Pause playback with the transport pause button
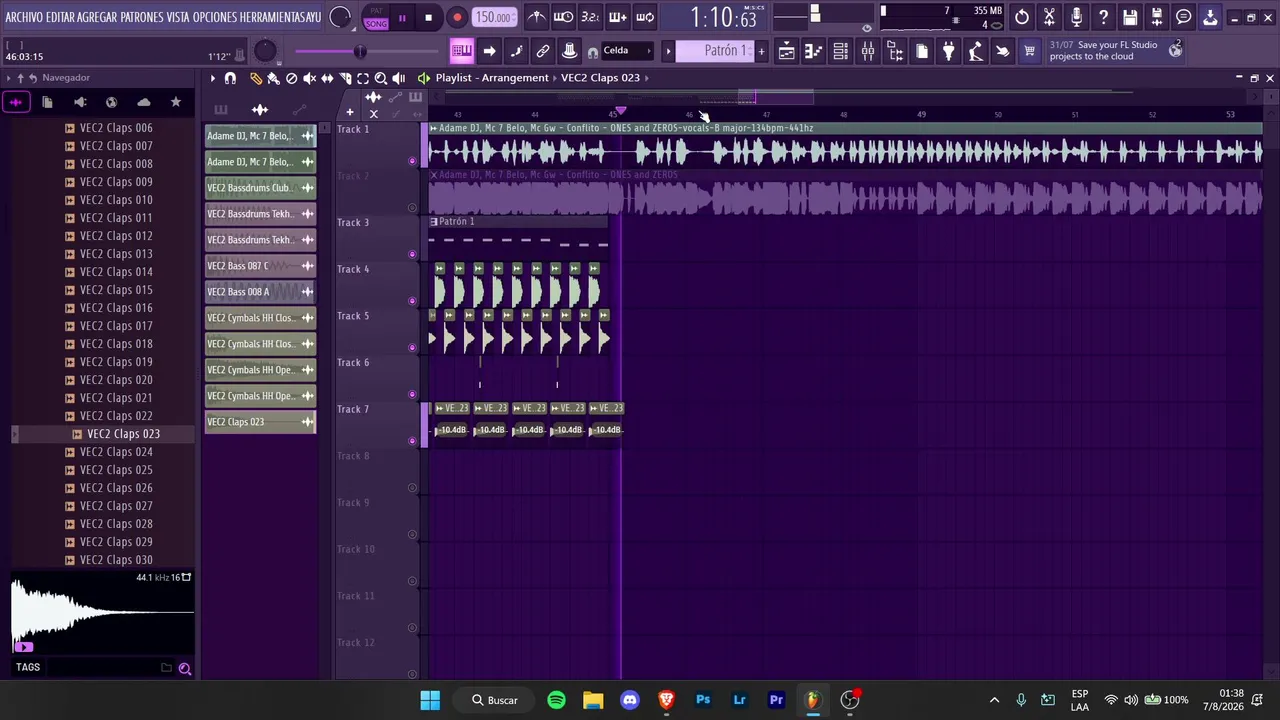1280x720 pixels. (x=402, y=17)
